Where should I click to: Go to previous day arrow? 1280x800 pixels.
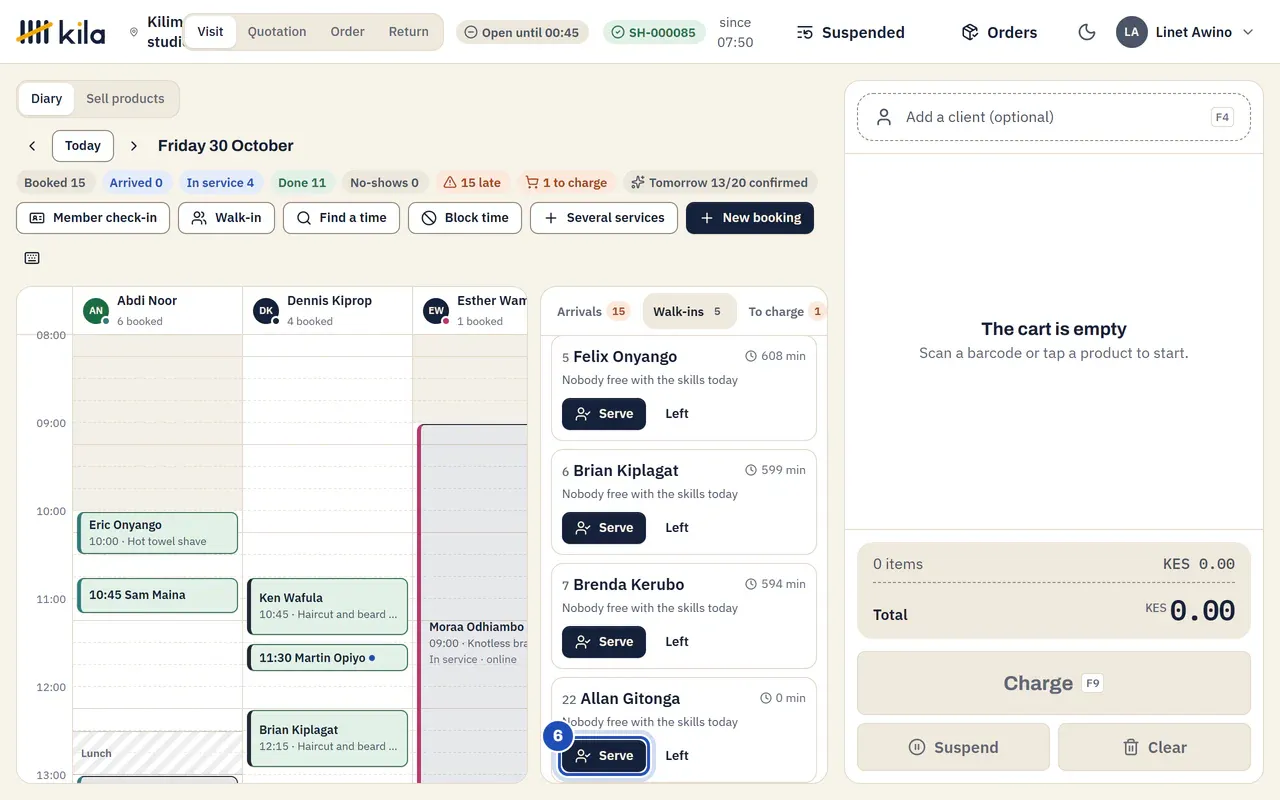point(32,146)
